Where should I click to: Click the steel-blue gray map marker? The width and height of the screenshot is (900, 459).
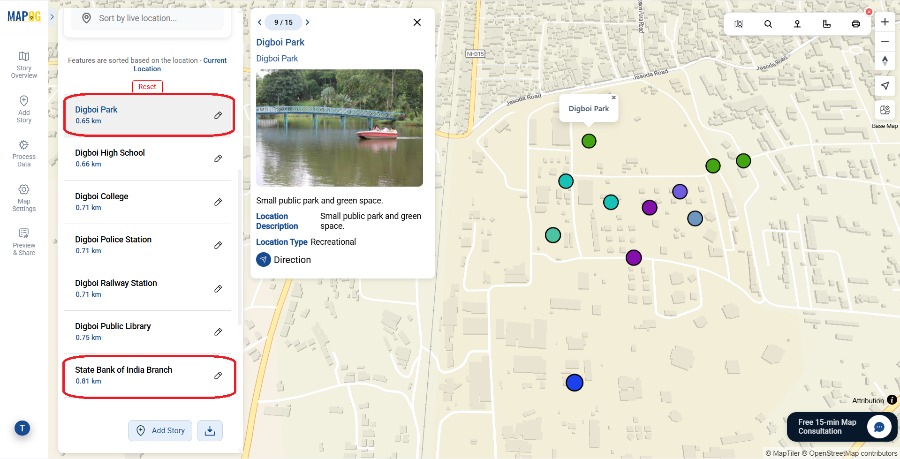pyautogui.click(x=695, y=218)
